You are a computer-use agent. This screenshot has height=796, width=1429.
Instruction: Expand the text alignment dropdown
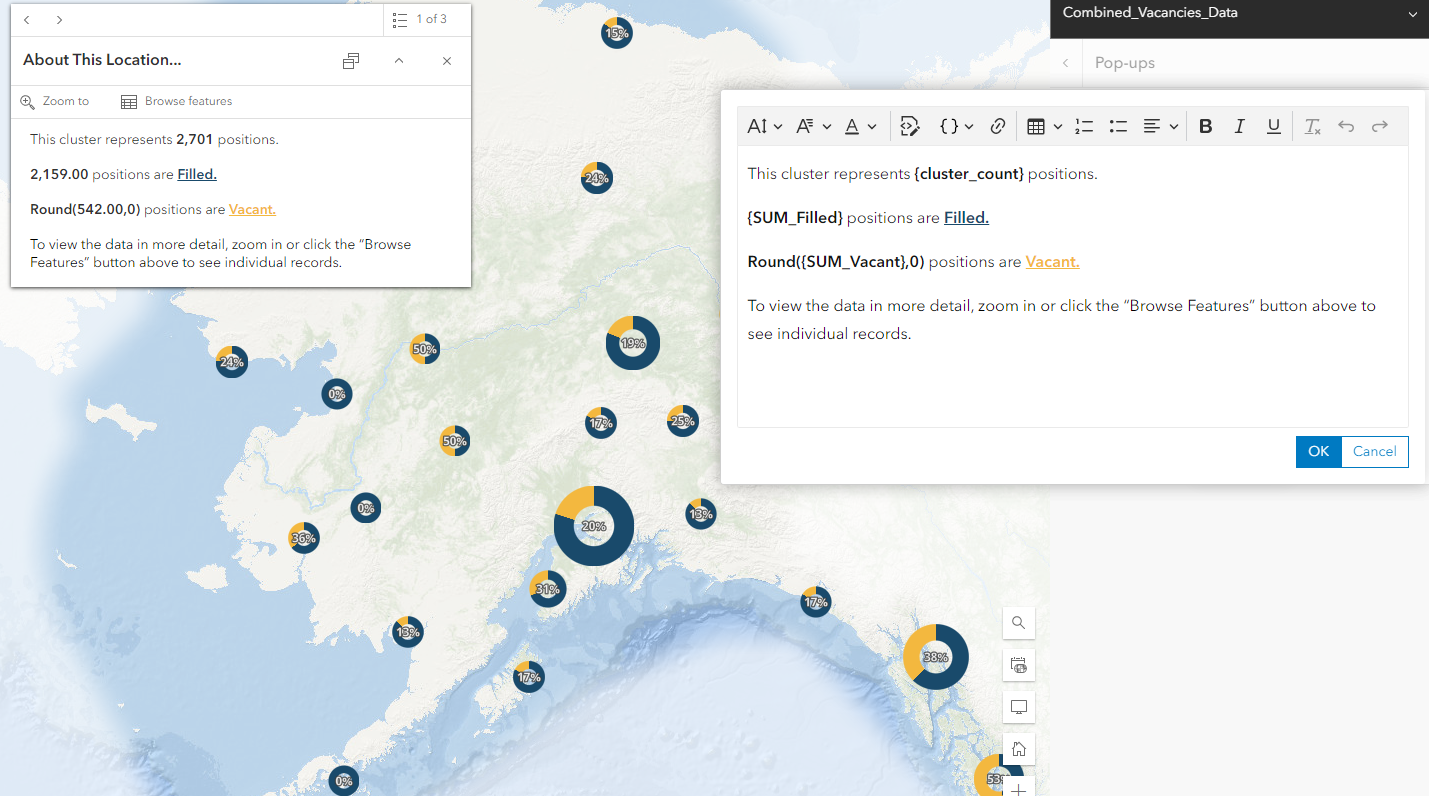tap(1161, 126)
